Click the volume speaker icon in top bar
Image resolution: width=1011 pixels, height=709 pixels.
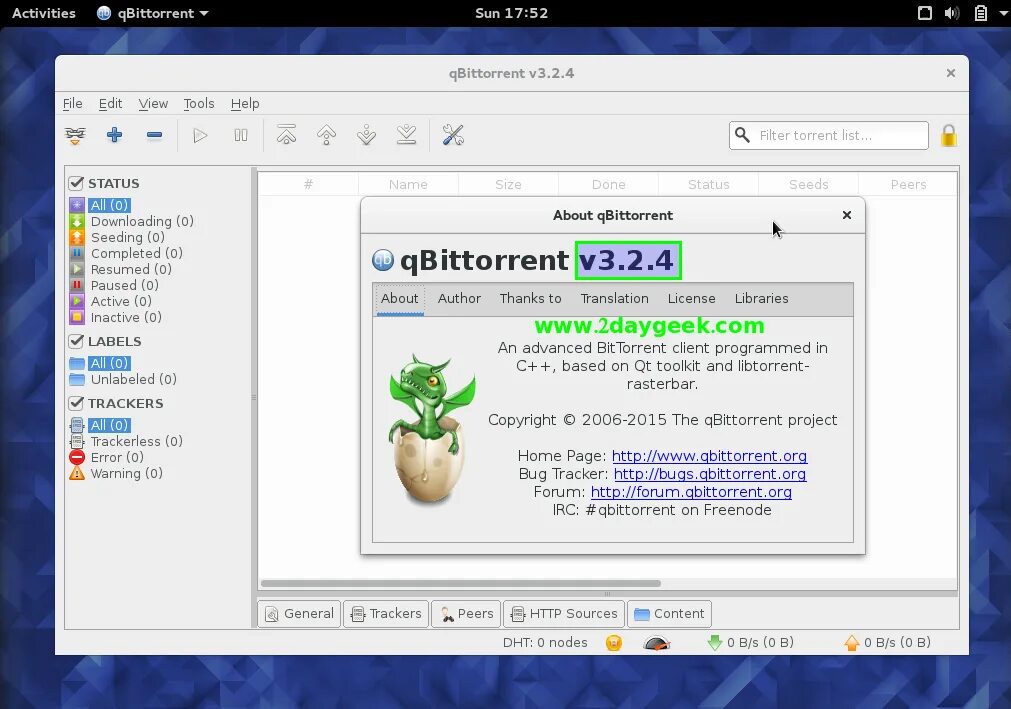[x=952, y=13]
